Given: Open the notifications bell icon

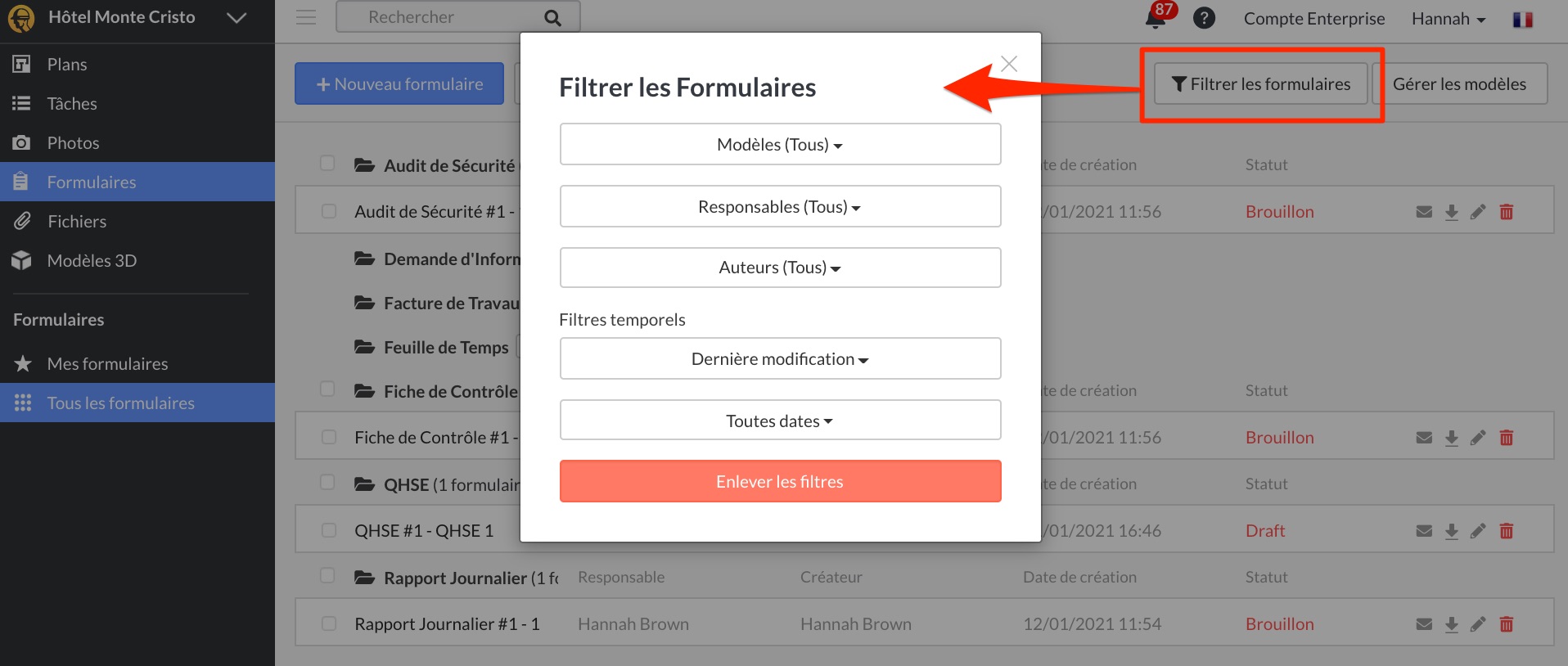Looking at the screenshot, I should (x=1156, y=20).
